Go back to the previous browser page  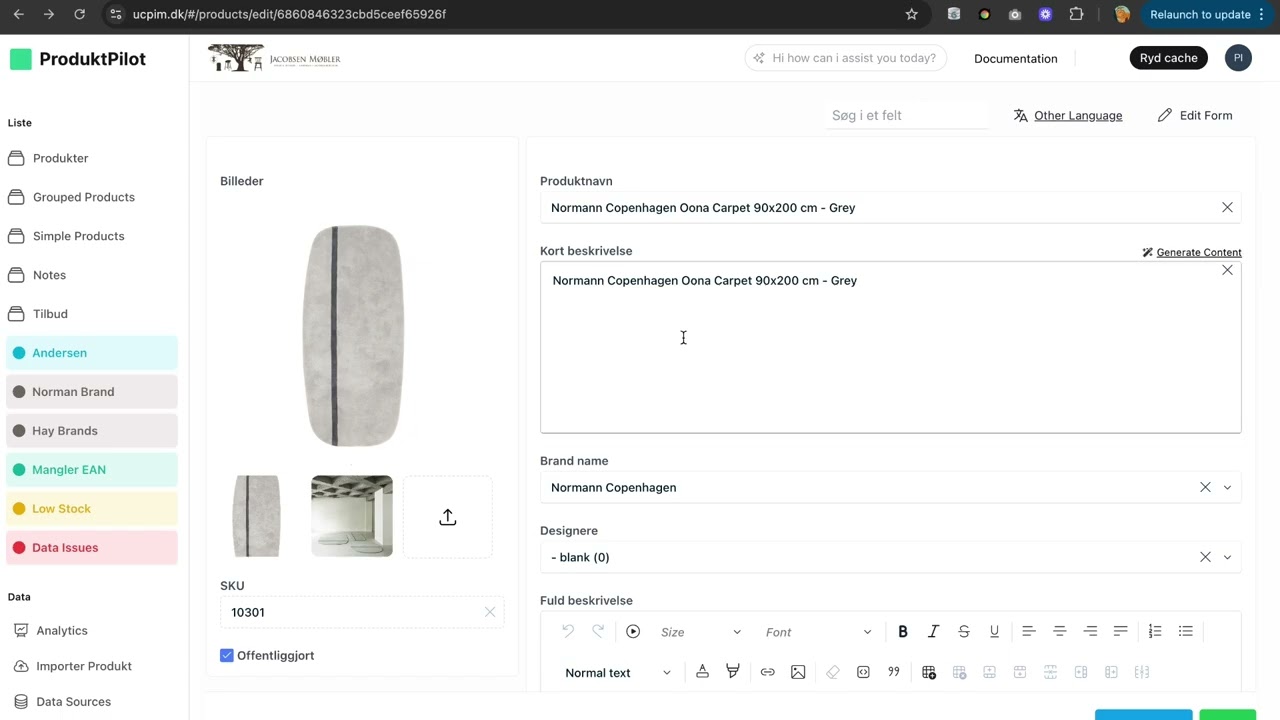click(x=18, y=14)
